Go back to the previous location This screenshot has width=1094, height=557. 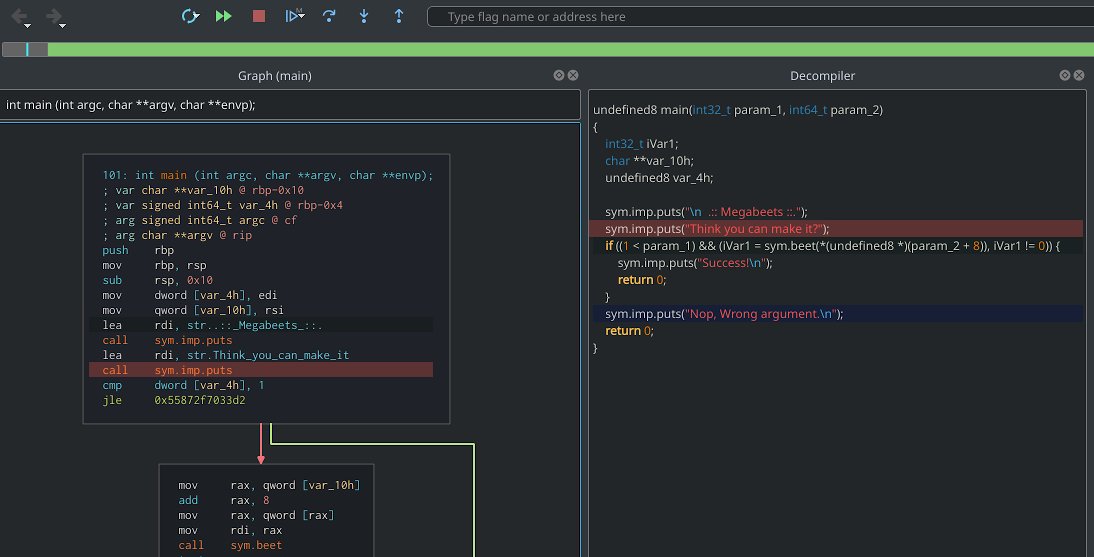[19, 15]
